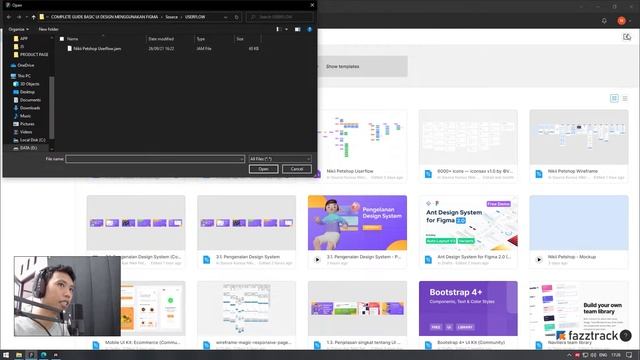Open the address path history dropdown
The height and width of the screenshot is (360, 640).
click(225, 17)
